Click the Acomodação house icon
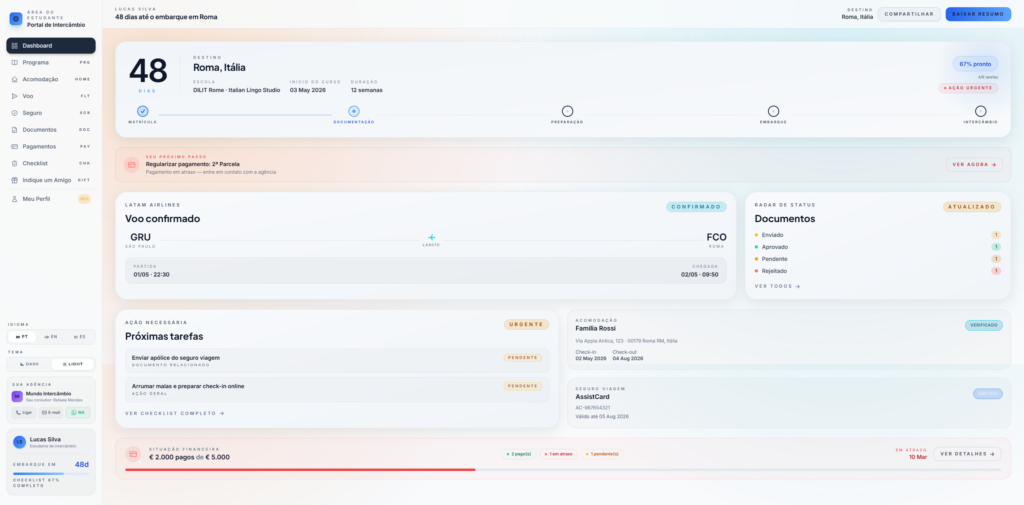The image size is (1024, 505). (14, 79)
